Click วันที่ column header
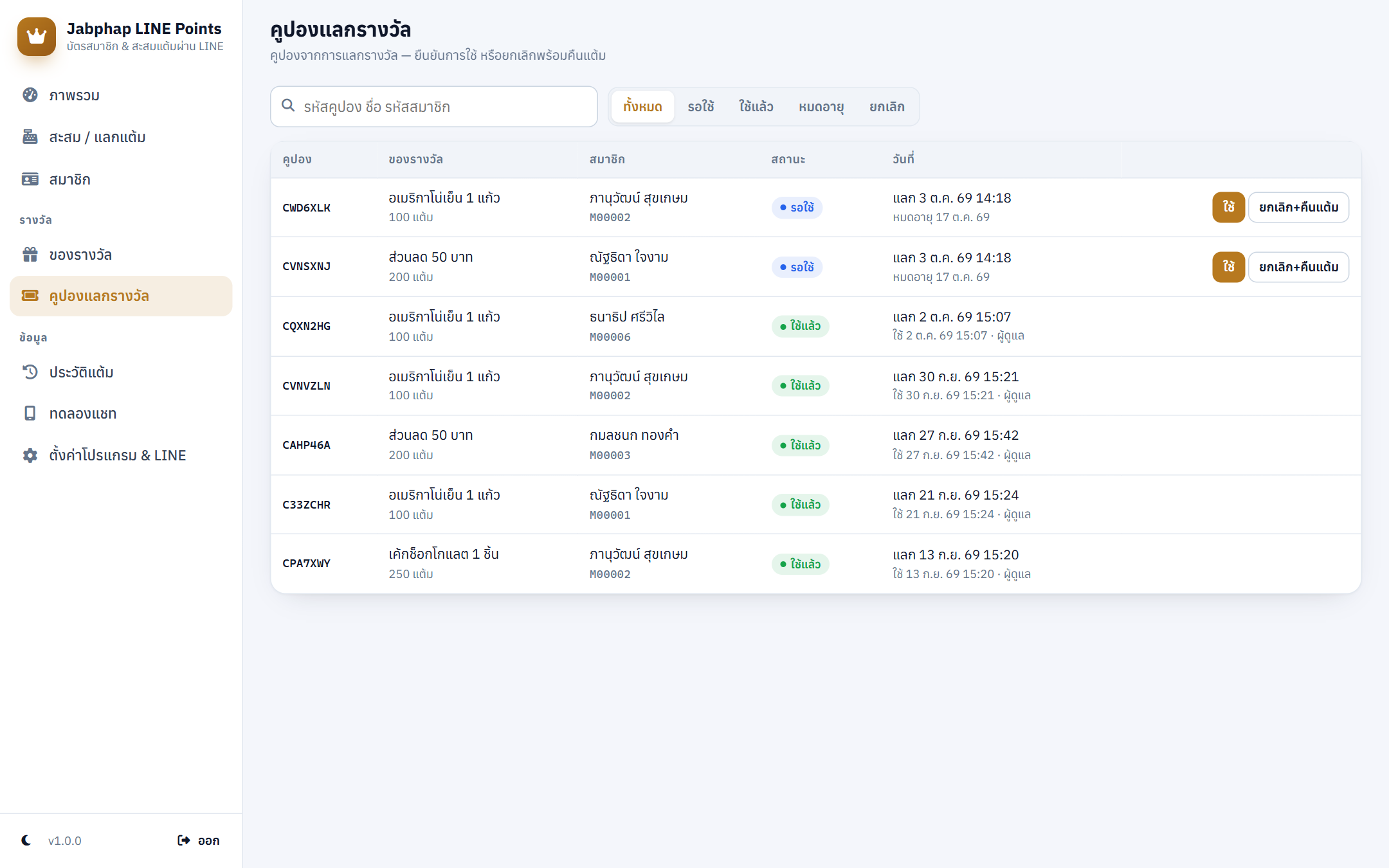Viewport: 1389px width, 868px height. 903,159
